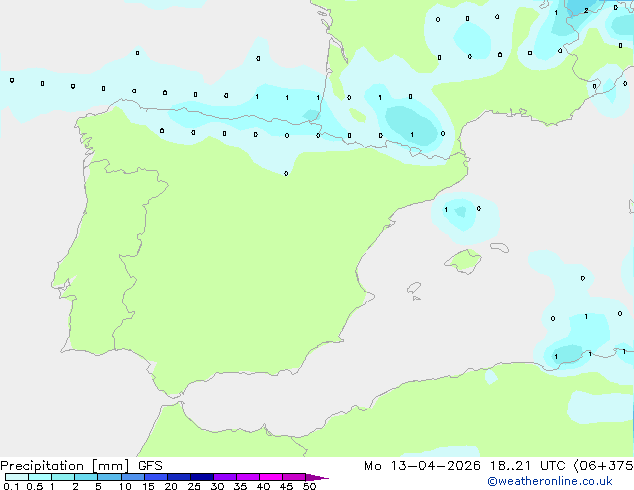Click the violet 35 to 40 mm swatch

tap(248, 477)
